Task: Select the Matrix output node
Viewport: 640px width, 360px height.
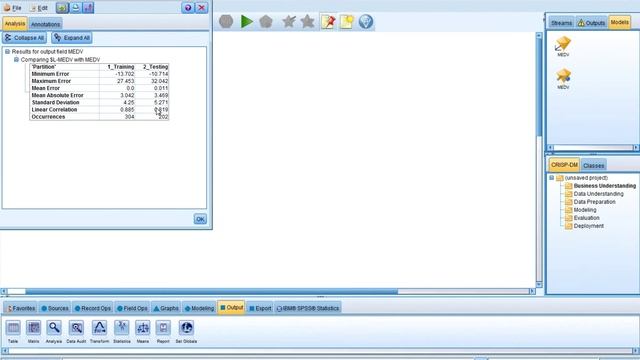Action: [x=33, y=331]
